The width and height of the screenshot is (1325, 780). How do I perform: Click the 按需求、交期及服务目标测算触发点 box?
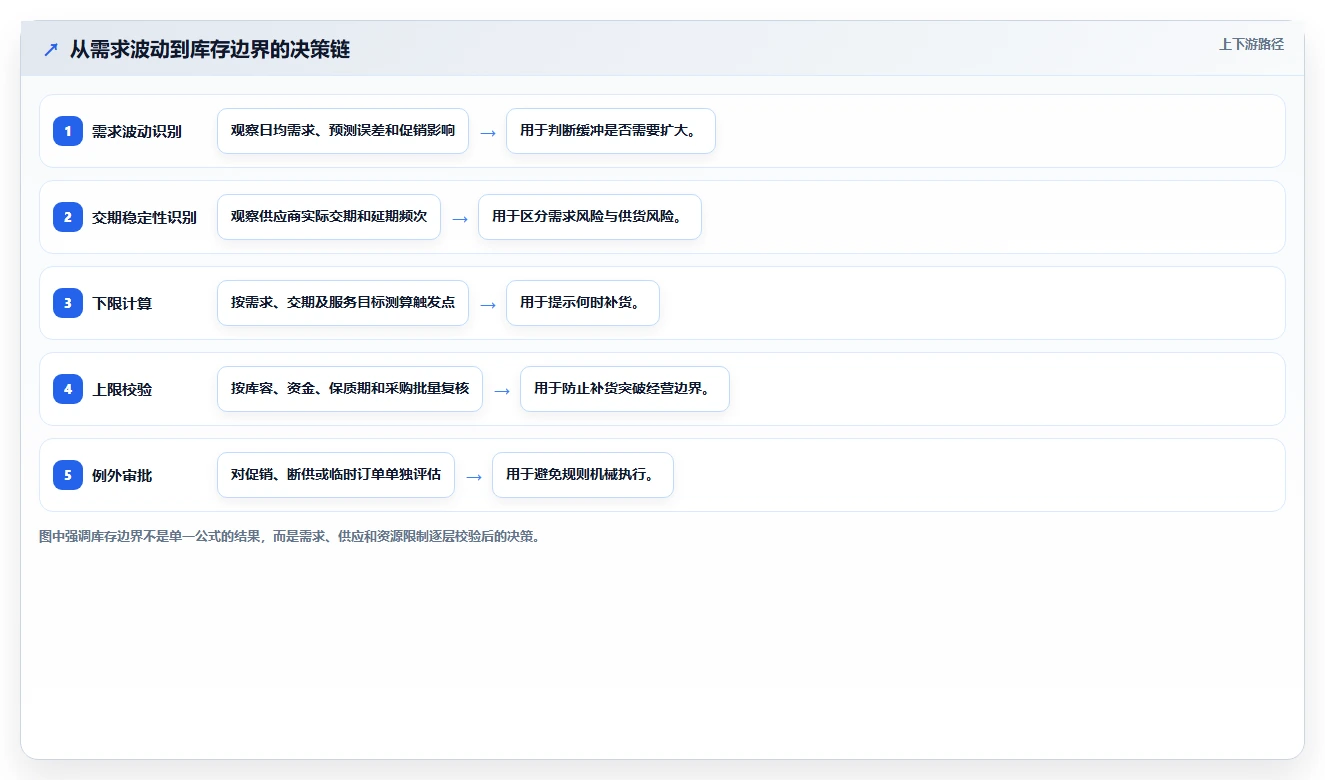coord(343,303)
